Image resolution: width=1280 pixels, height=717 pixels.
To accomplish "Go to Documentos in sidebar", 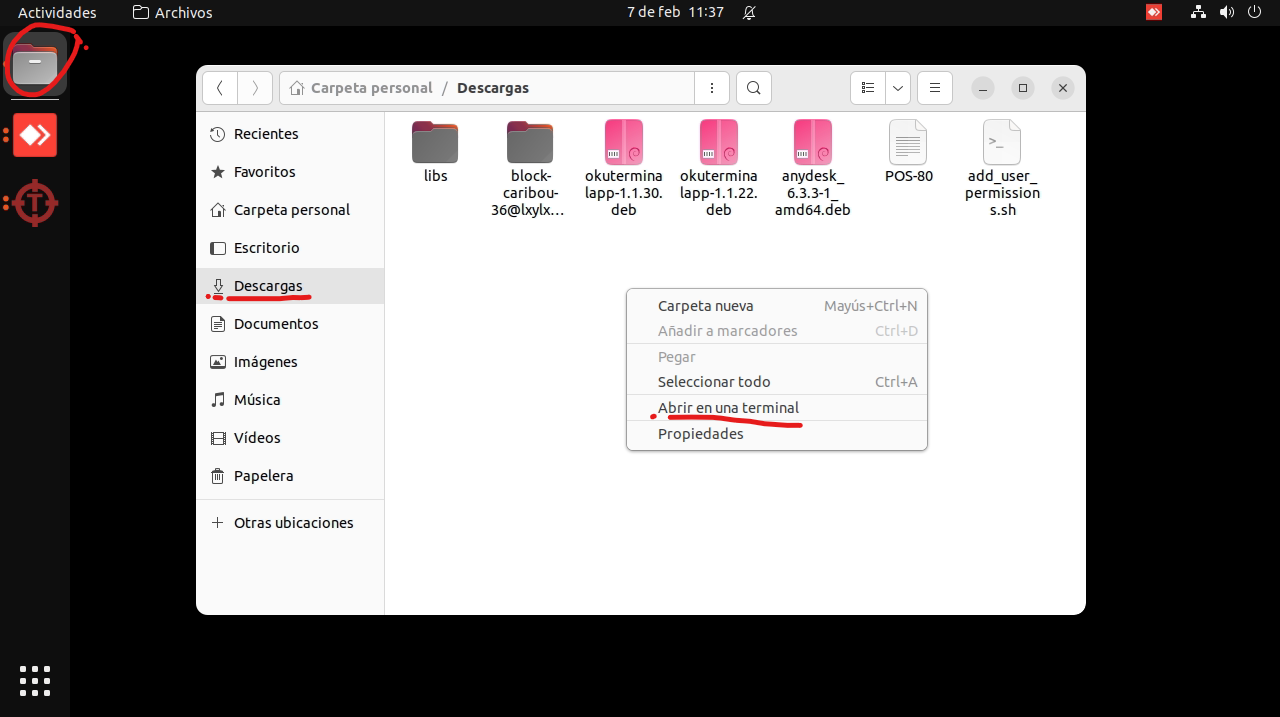I will click(276, 324).
